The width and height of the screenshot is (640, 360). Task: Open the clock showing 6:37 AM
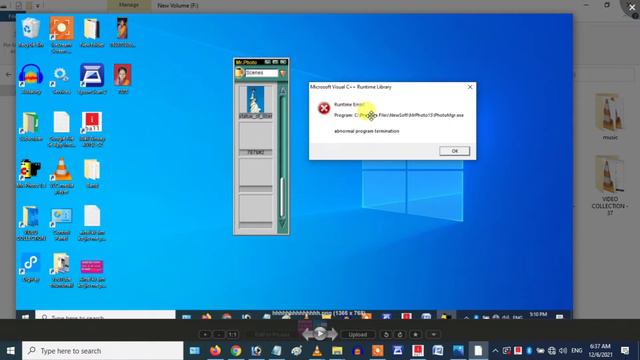600,351
